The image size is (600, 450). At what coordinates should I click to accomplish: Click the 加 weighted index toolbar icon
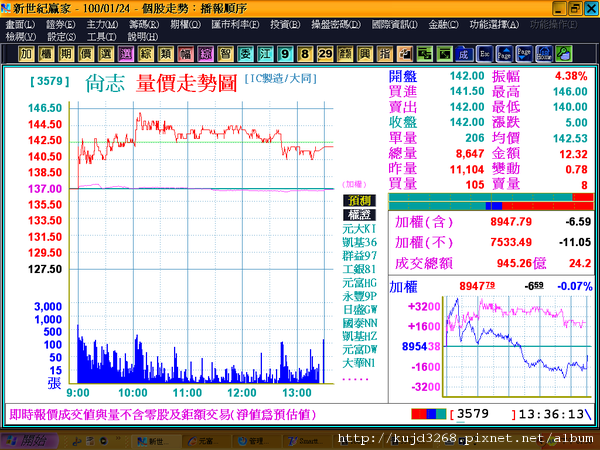coord(26,54)
